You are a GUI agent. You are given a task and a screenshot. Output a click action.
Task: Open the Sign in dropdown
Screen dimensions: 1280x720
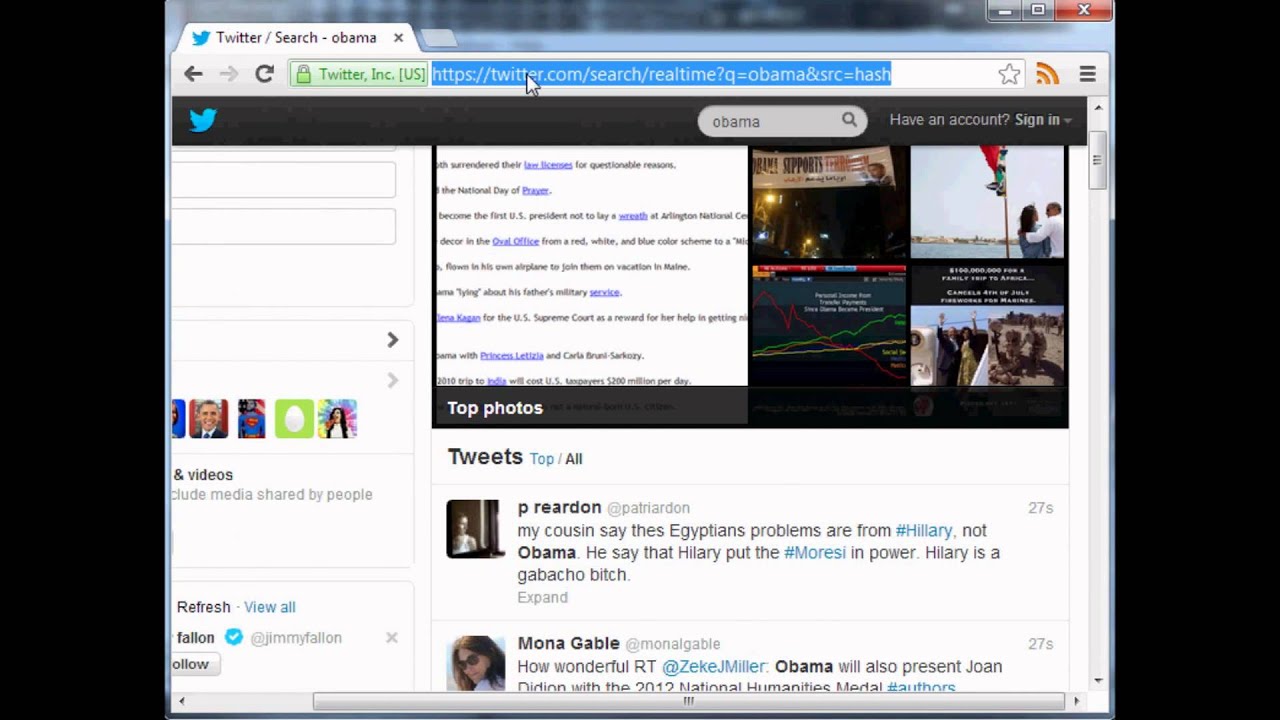pos(1043,120)
